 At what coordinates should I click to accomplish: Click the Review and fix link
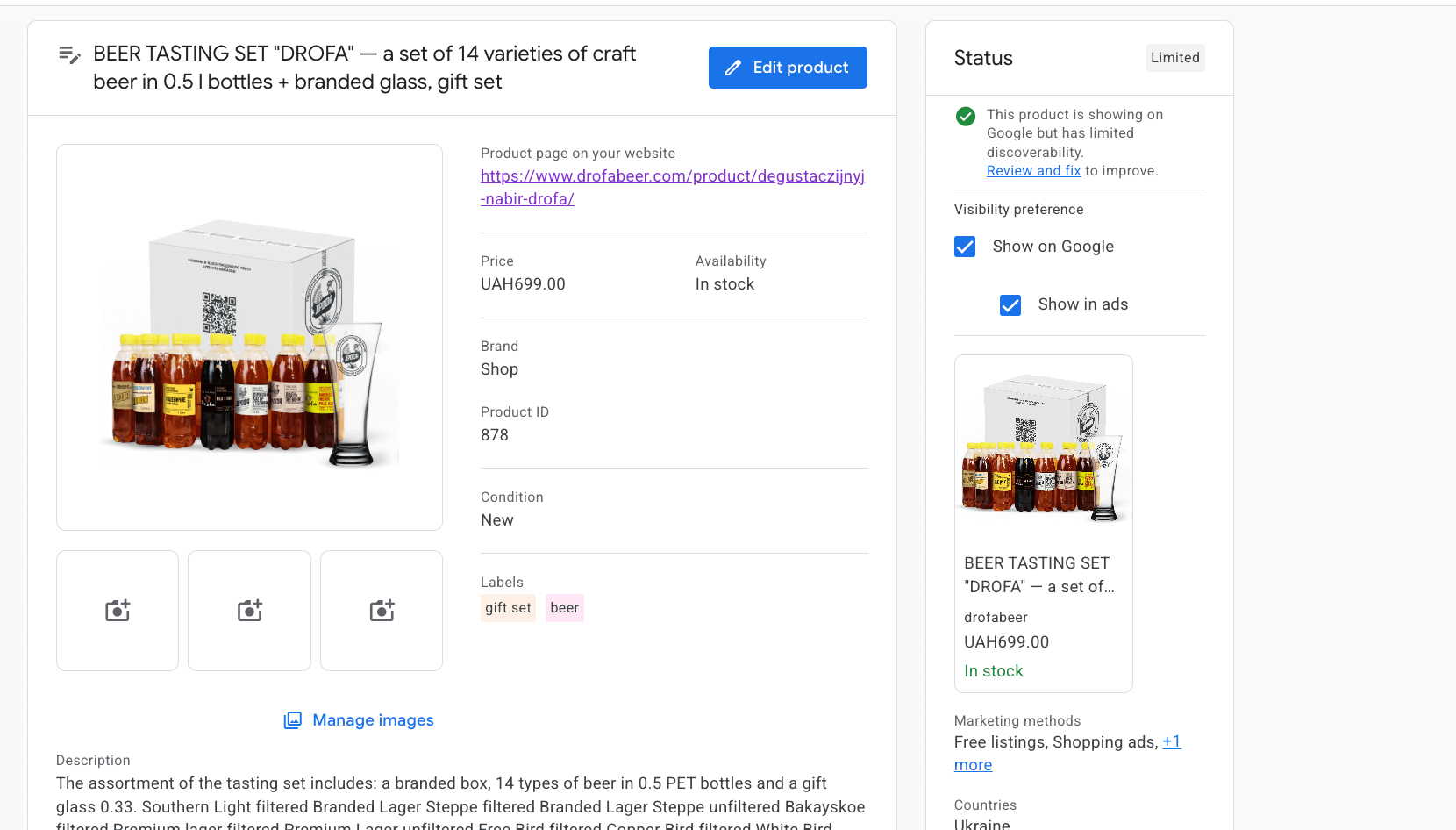(1033, 171)
